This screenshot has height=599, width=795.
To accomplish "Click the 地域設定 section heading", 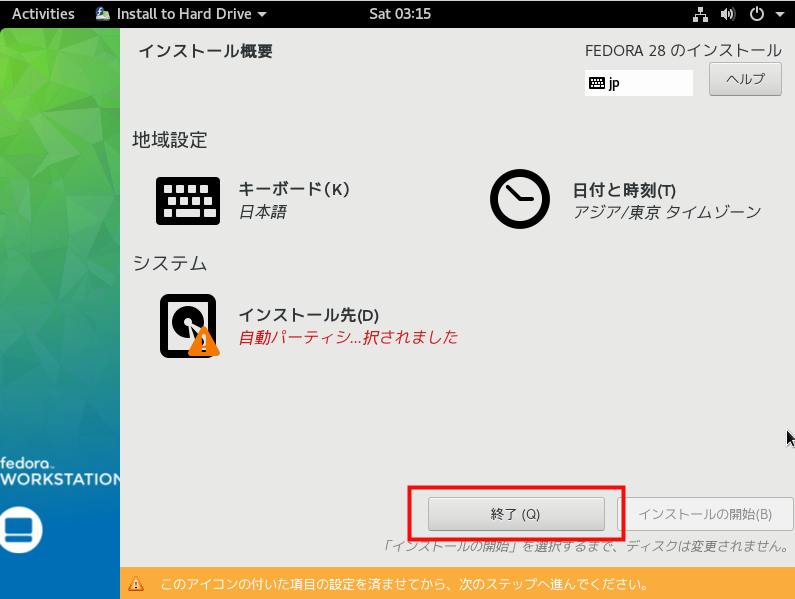I will 170,140.
